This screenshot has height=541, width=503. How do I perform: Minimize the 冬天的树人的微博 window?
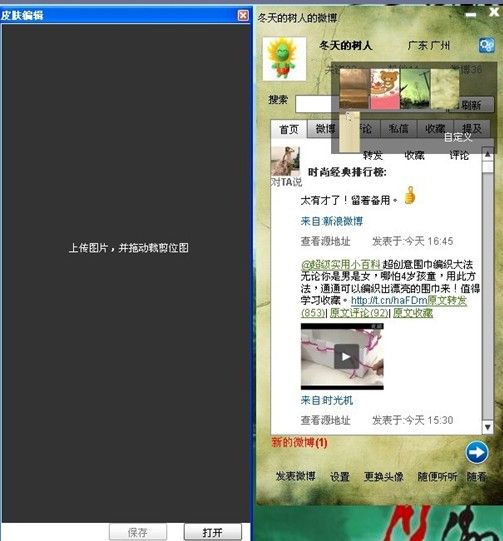tap(471, 14)
